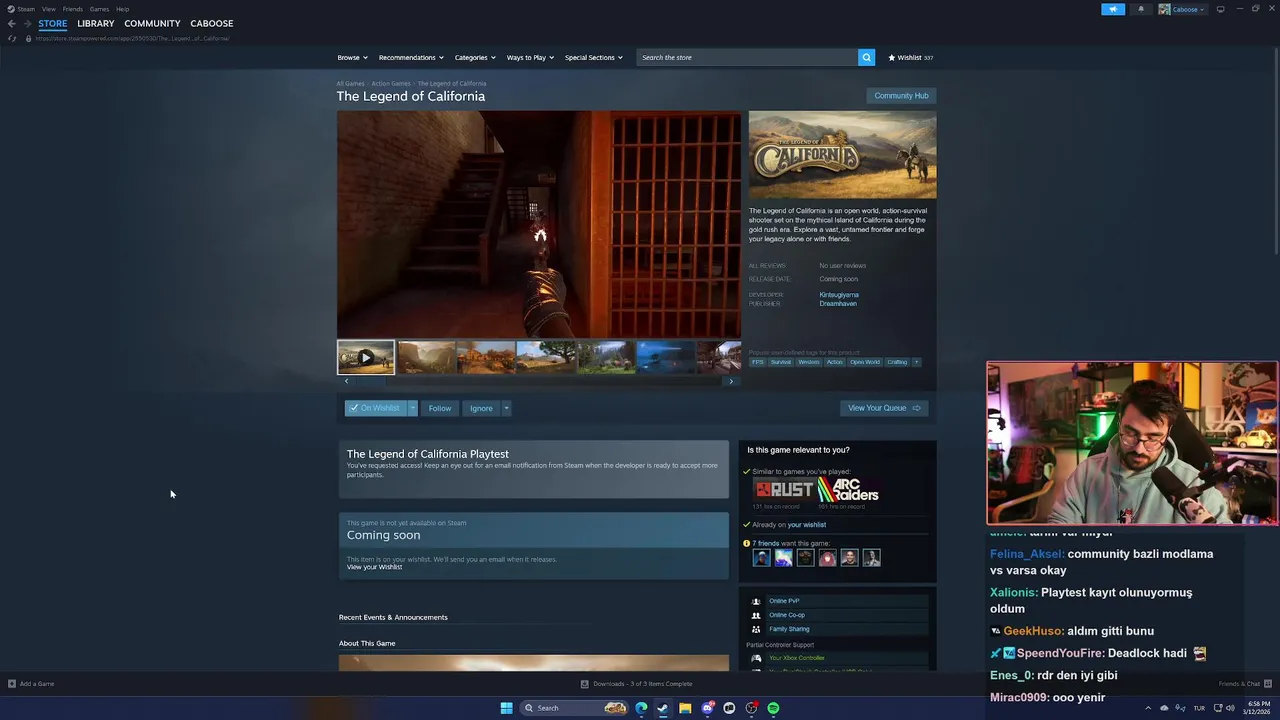The width and height of the screenshot is (1280, 720).
Task: Click the ARC Raiders game logo
Action: [x=848, y=490]
